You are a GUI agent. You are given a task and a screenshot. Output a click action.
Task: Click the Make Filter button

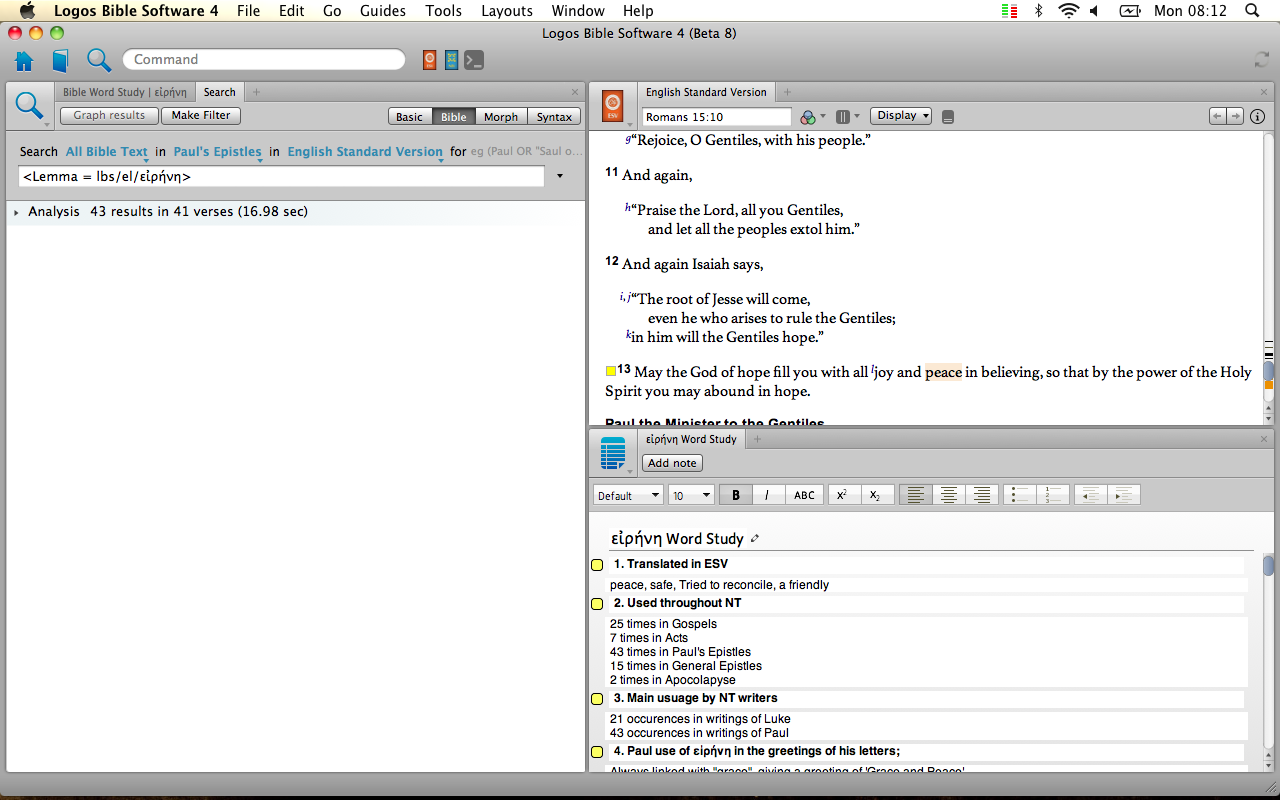point(201,115)
